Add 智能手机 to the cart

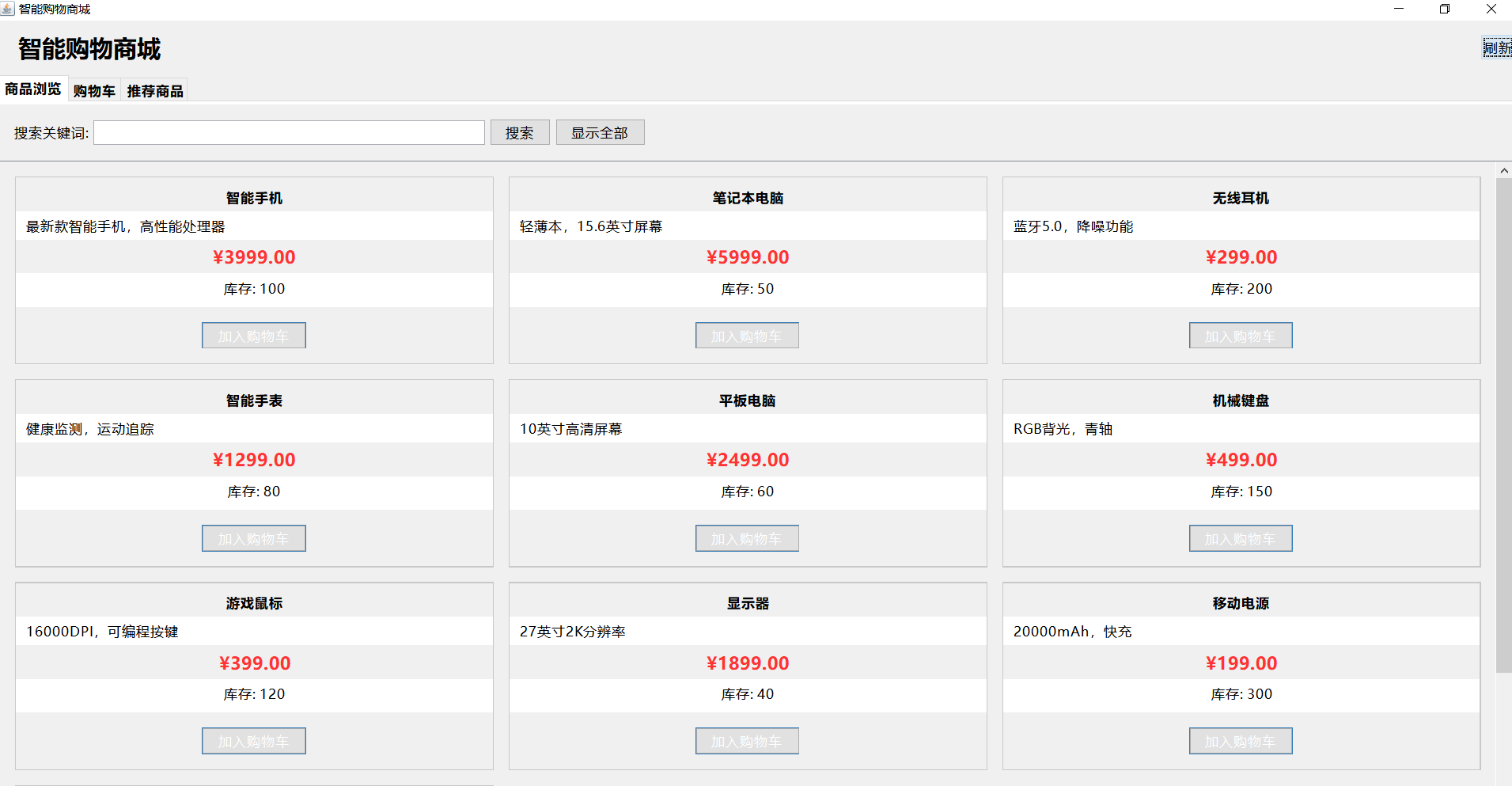[253, 336]
